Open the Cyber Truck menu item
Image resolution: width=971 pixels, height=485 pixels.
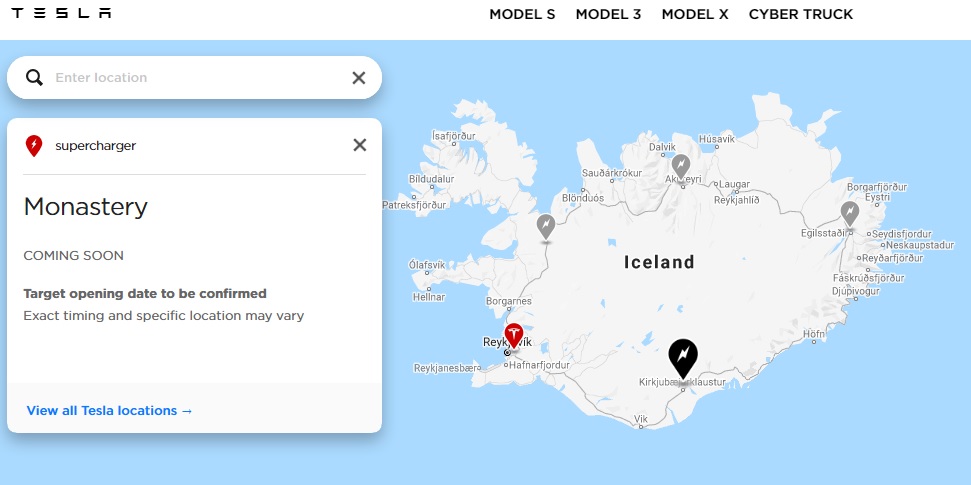pos(801,14)
